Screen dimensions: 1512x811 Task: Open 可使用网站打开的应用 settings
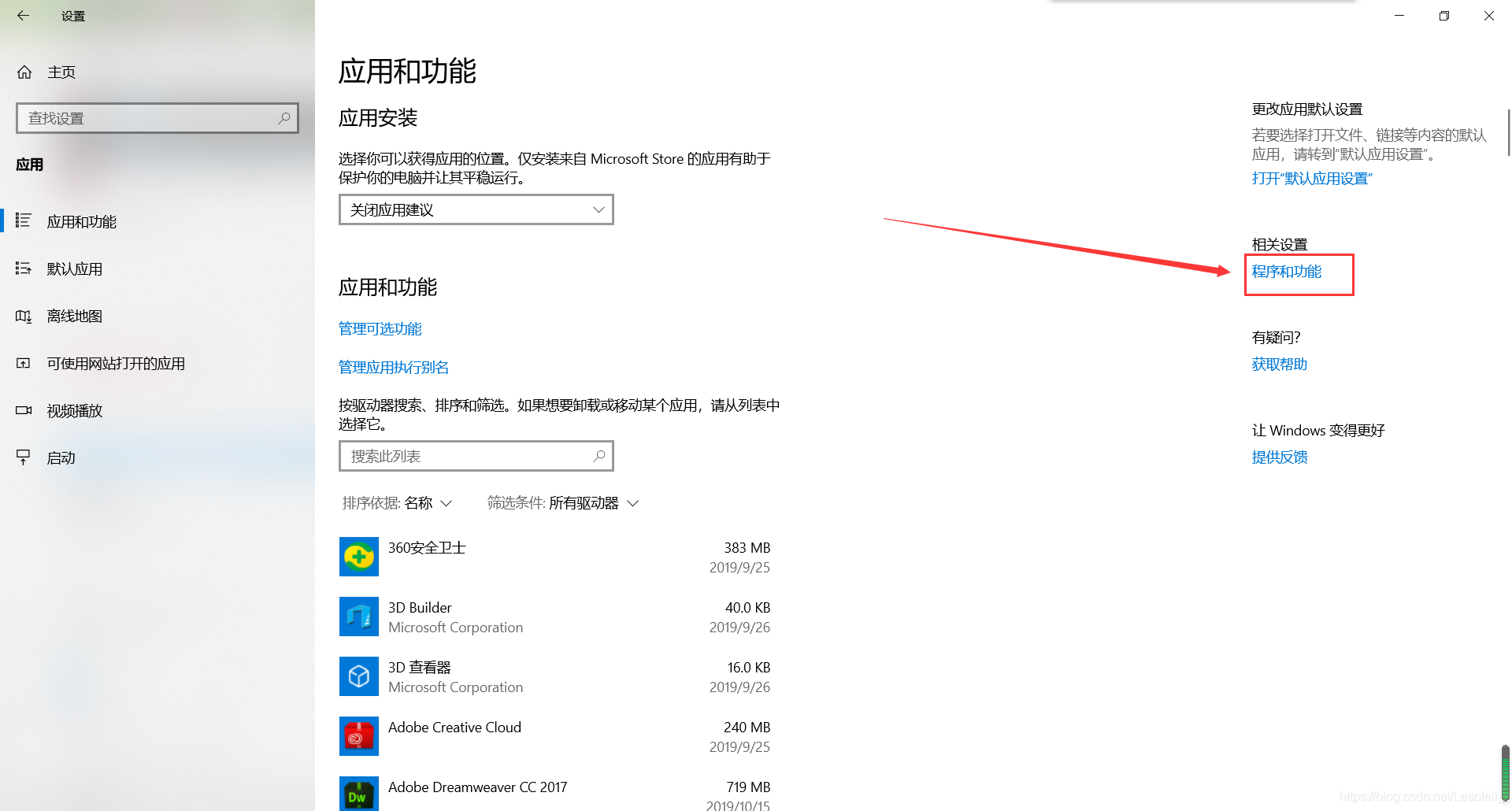coord(116,363)
